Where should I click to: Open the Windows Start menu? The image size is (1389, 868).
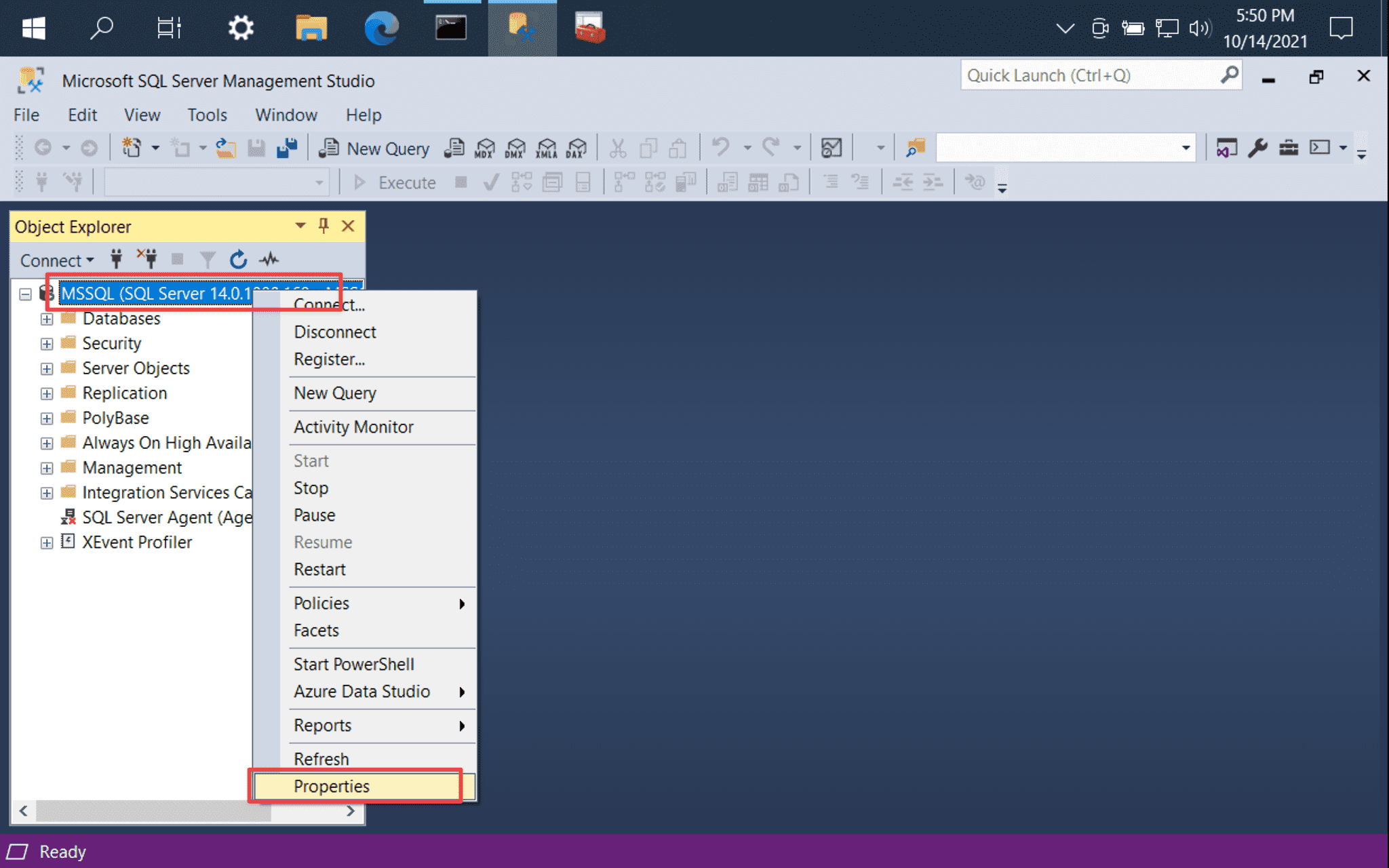click(x=33, y=28)
